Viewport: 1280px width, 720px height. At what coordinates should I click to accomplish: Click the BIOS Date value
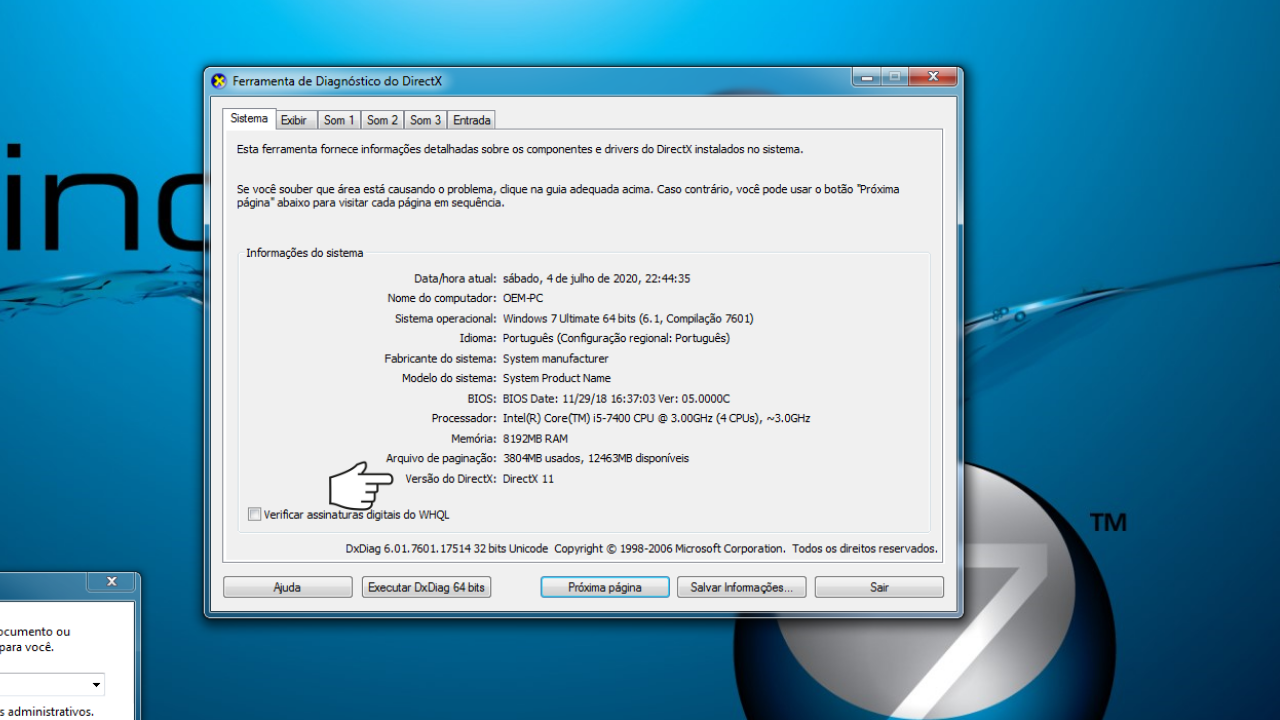tap(616, 399)
